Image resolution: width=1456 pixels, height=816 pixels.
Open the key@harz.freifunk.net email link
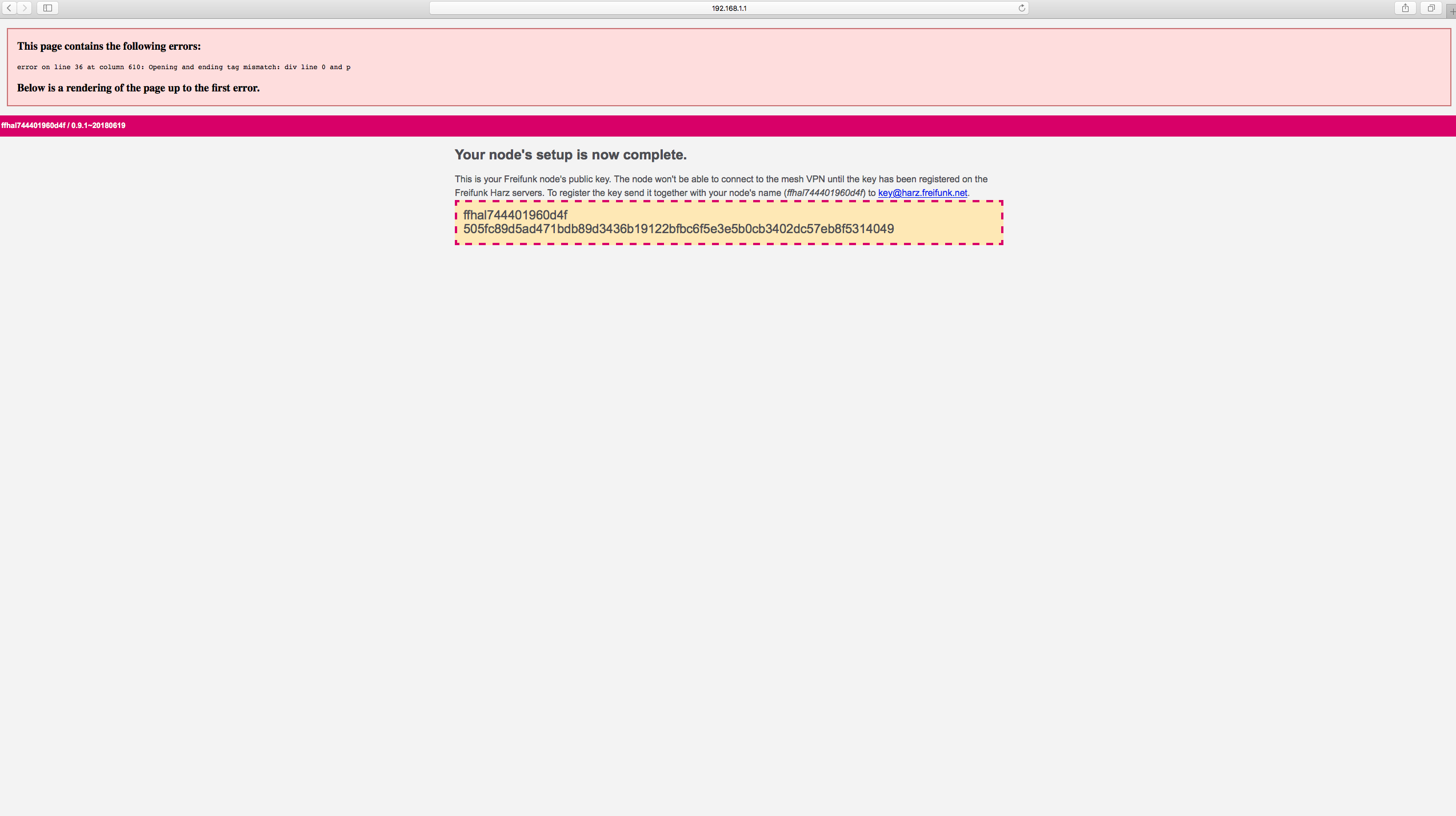point(922,193)
